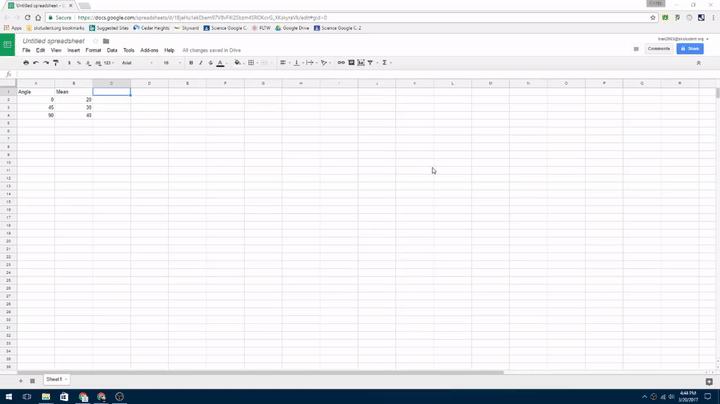
Task: Click the Insert link icon
Action: coord(341,63)
